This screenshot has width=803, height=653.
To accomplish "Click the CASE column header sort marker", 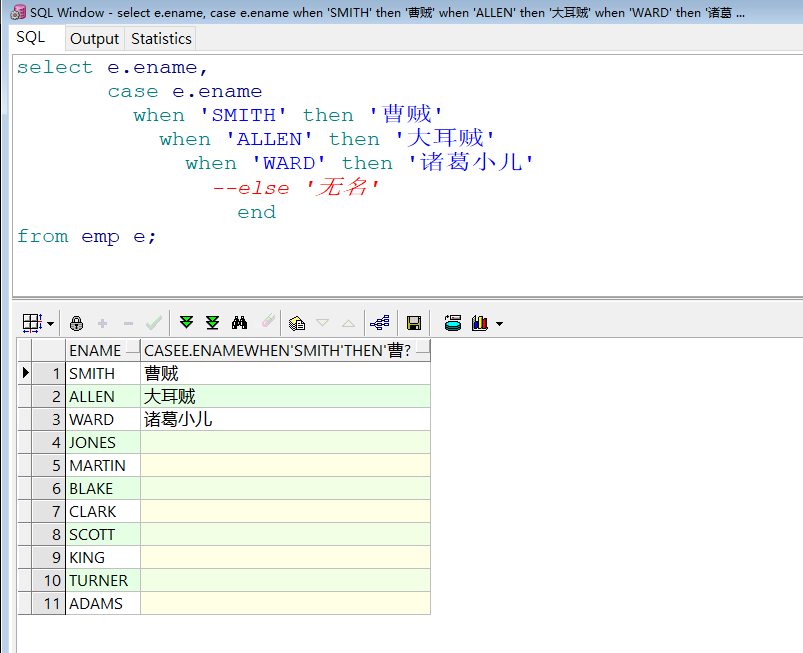I will (423, 349).
